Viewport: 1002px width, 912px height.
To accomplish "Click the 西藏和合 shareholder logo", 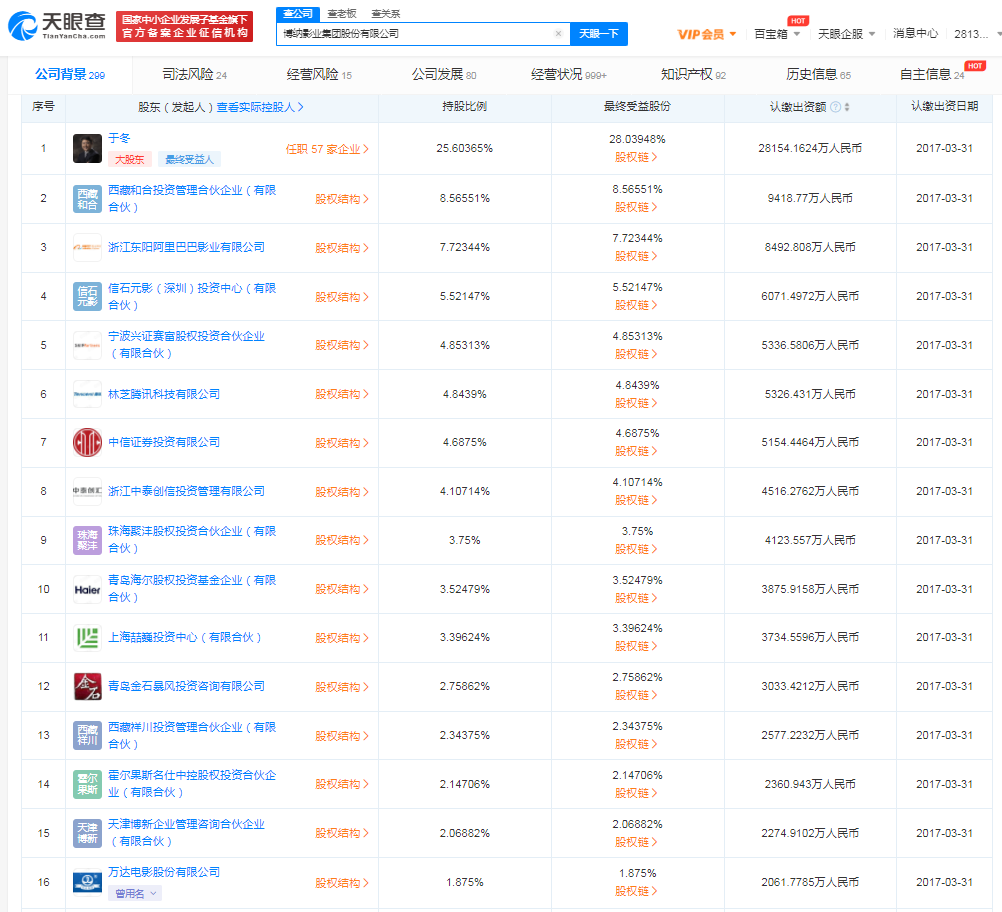I will [88, 199].
